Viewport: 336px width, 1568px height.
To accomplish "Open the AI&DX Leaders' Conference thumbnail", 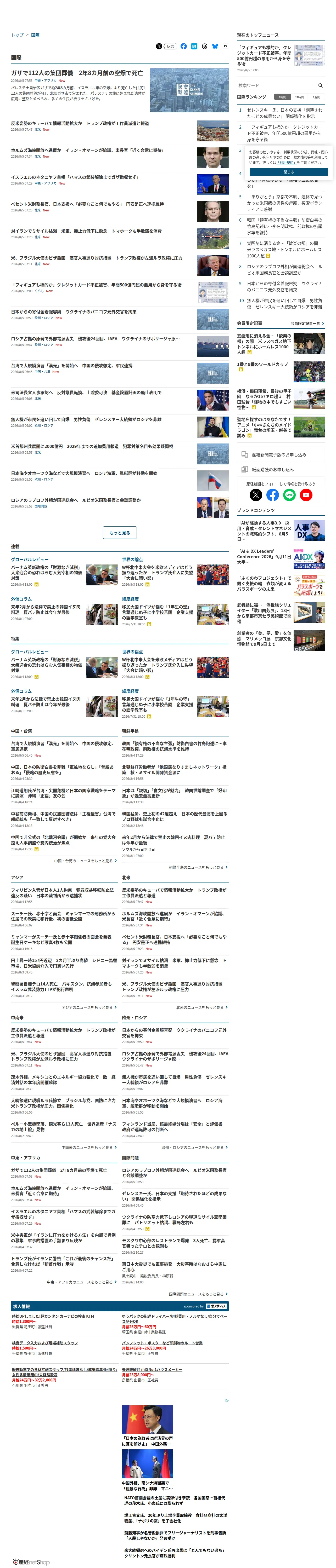I will [x=309, y=558].
